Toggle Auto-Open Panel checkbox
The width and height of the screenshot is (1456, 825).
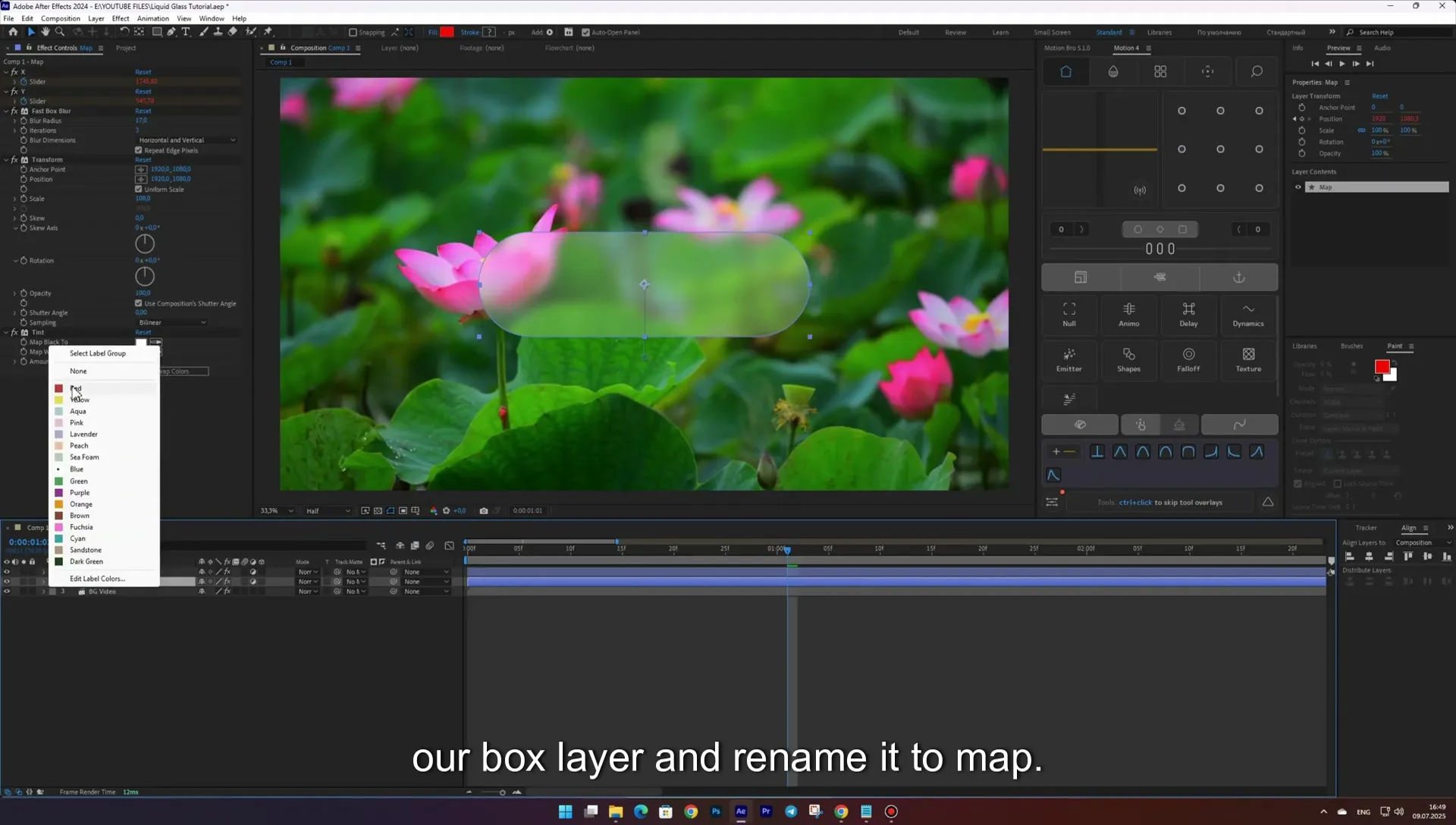coord(585,33)
